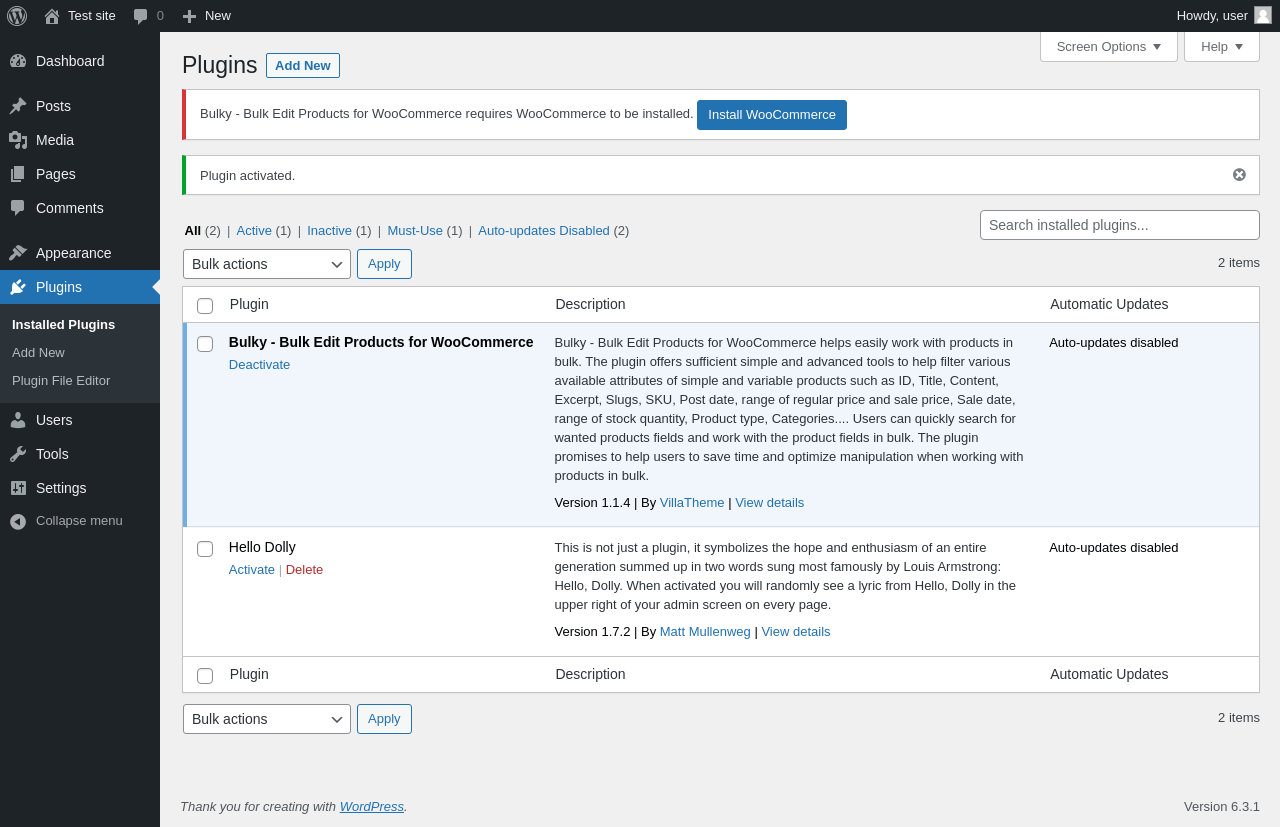Screen dimensions: 1280x827
Task: Open the Users menu label
Action: click(x=54, y=420)
